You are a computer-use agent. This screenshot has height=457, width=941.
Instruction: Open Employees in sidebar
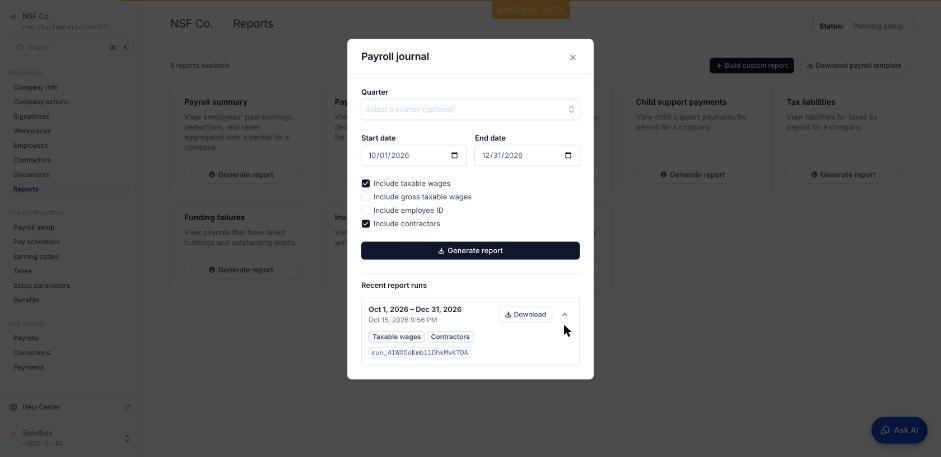[x=31, y=146]
